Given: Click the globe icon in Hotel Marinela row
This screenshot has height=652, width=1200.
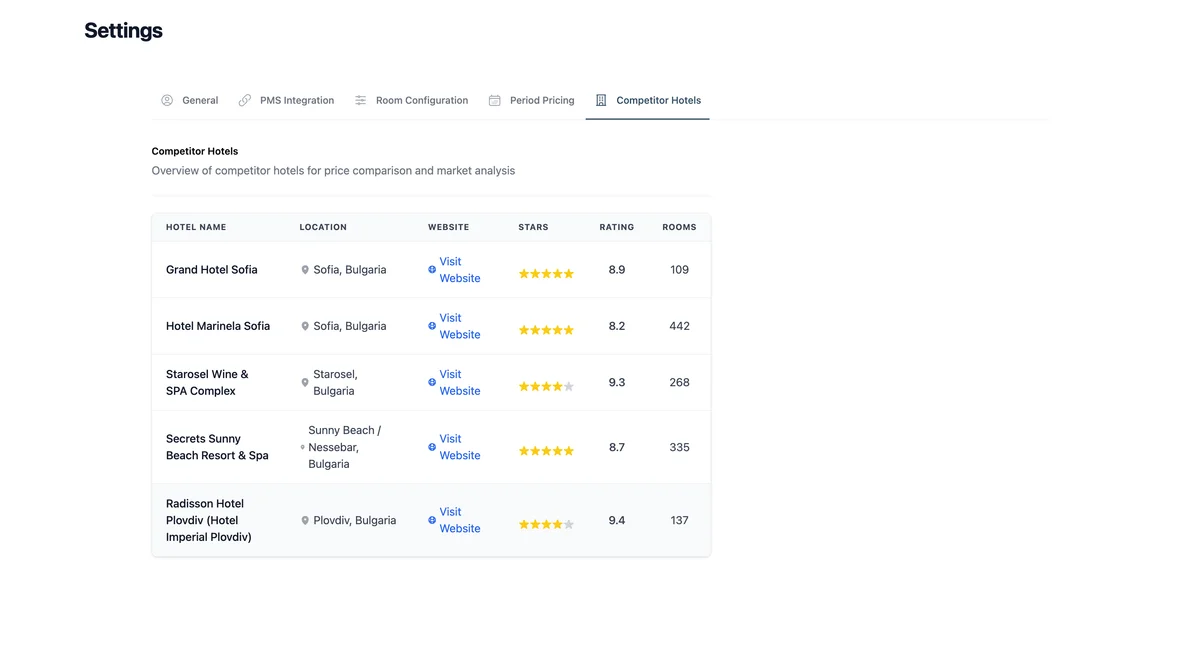Looking at the screenshot, I should 432,326.
